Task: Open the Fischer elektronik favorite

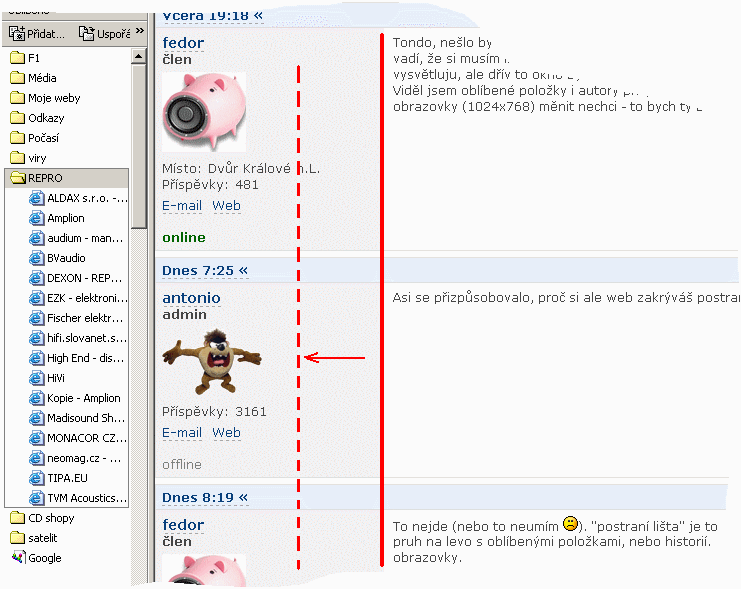Action: click(x=76, y=318)
